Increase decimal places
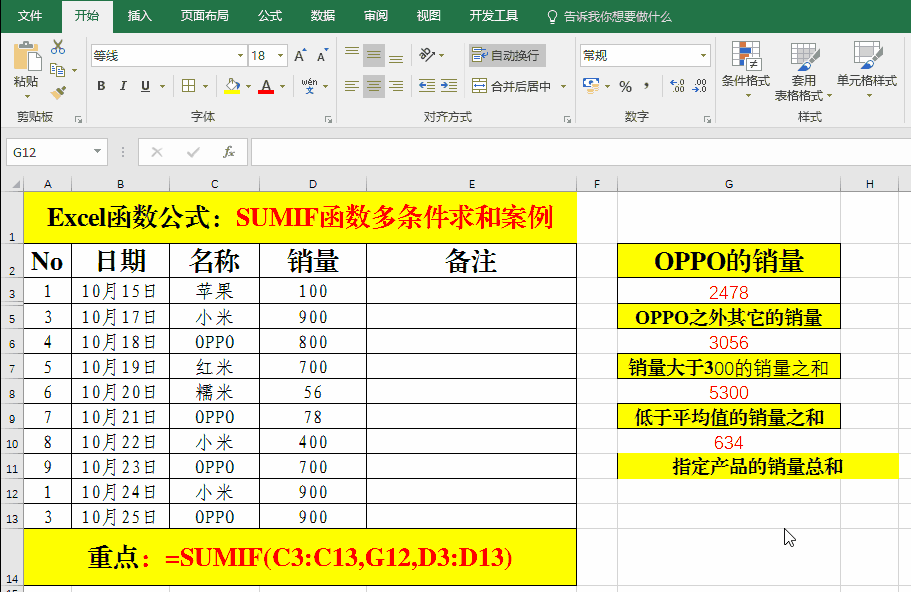Screen dimensions: 911x592 click(x=677, y=86)
